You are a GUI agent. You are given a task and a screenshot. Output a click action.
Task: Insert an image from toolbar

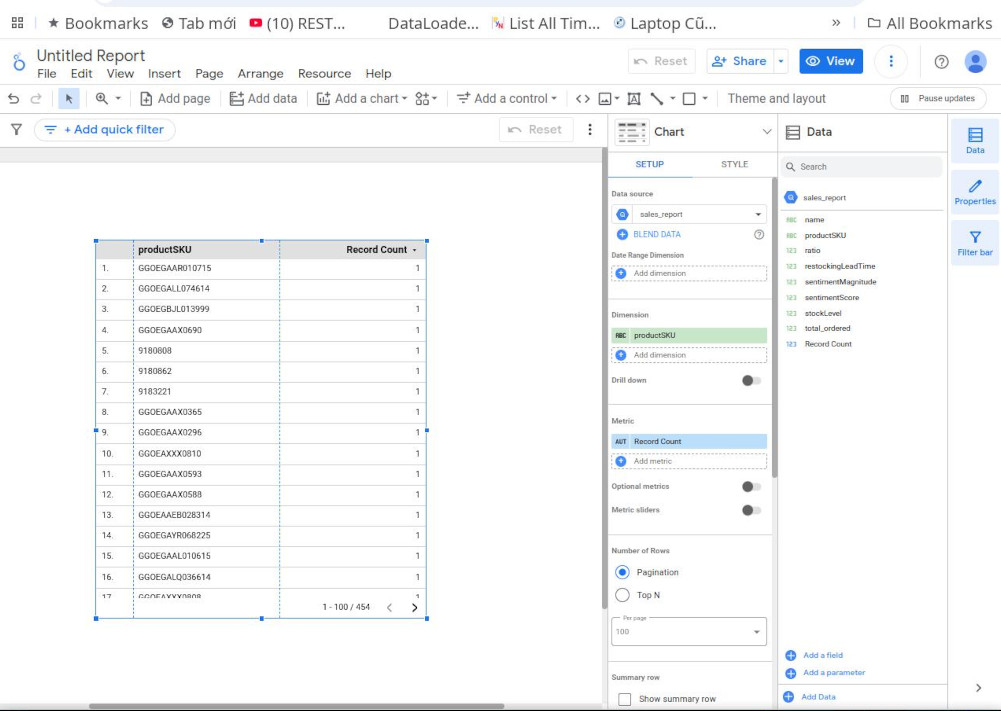pos(605,98)
